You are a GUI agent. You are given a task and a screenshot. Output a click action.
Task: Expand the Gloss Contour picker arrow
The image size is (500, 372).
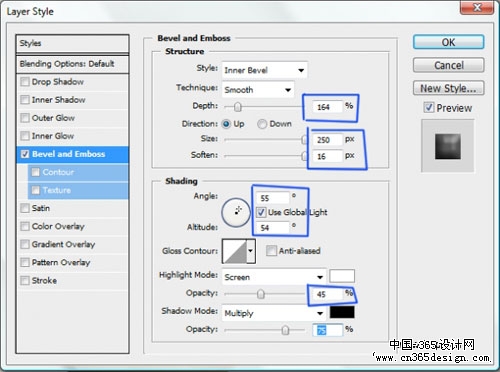251,251
